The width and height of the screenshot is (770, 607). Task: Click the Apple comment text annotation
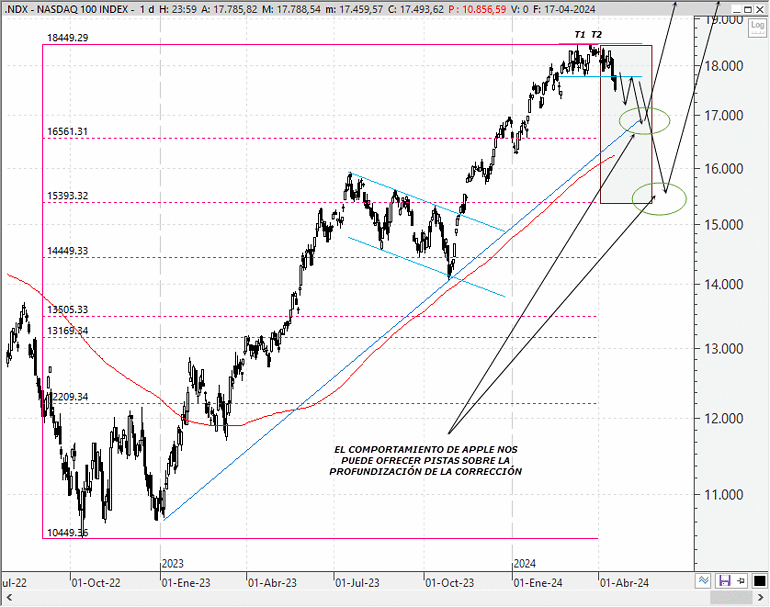coord(426,461)
